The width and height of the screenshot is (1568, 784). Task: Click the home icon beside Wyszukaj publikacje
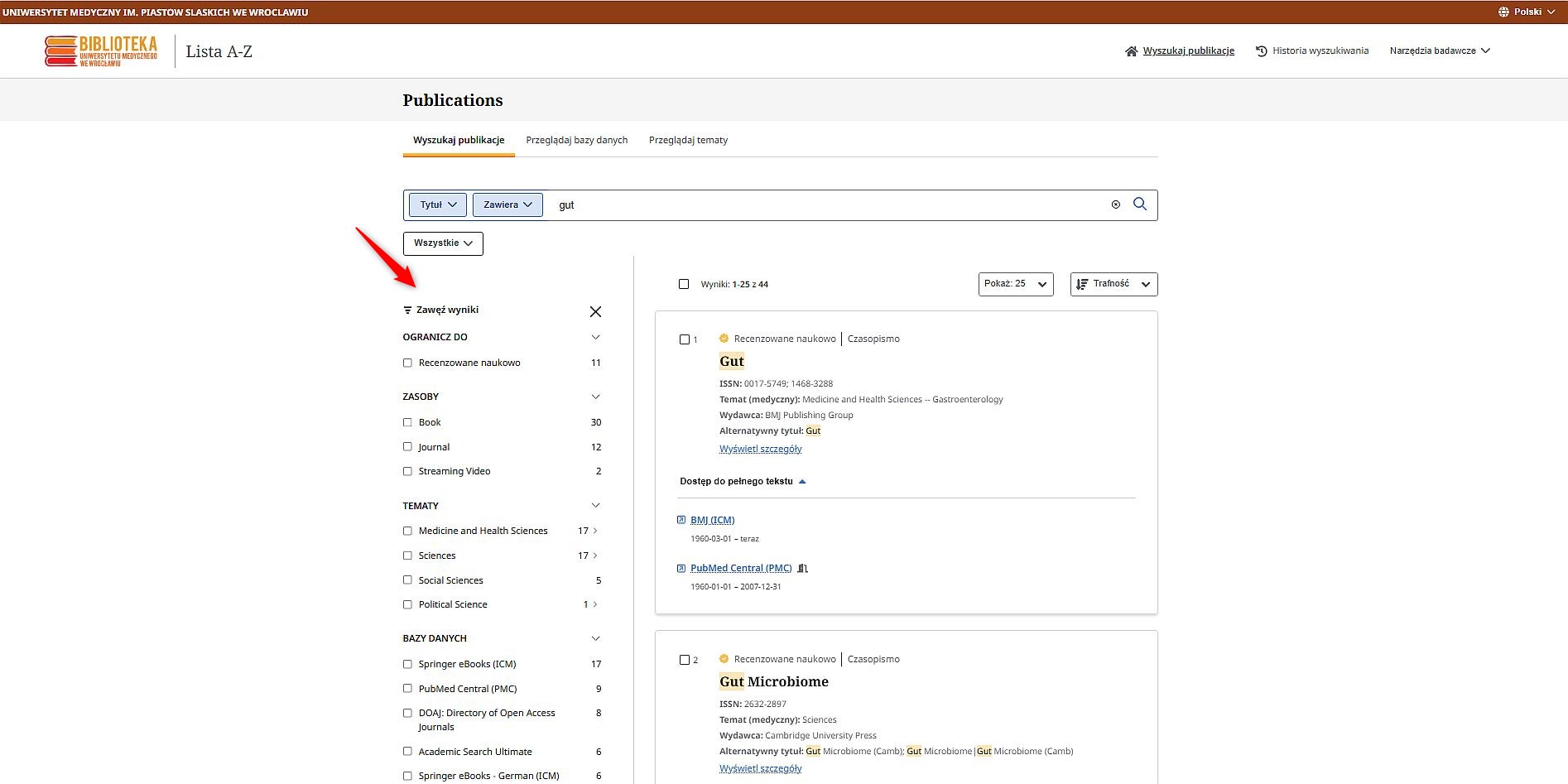click(x=1131, y=51)
